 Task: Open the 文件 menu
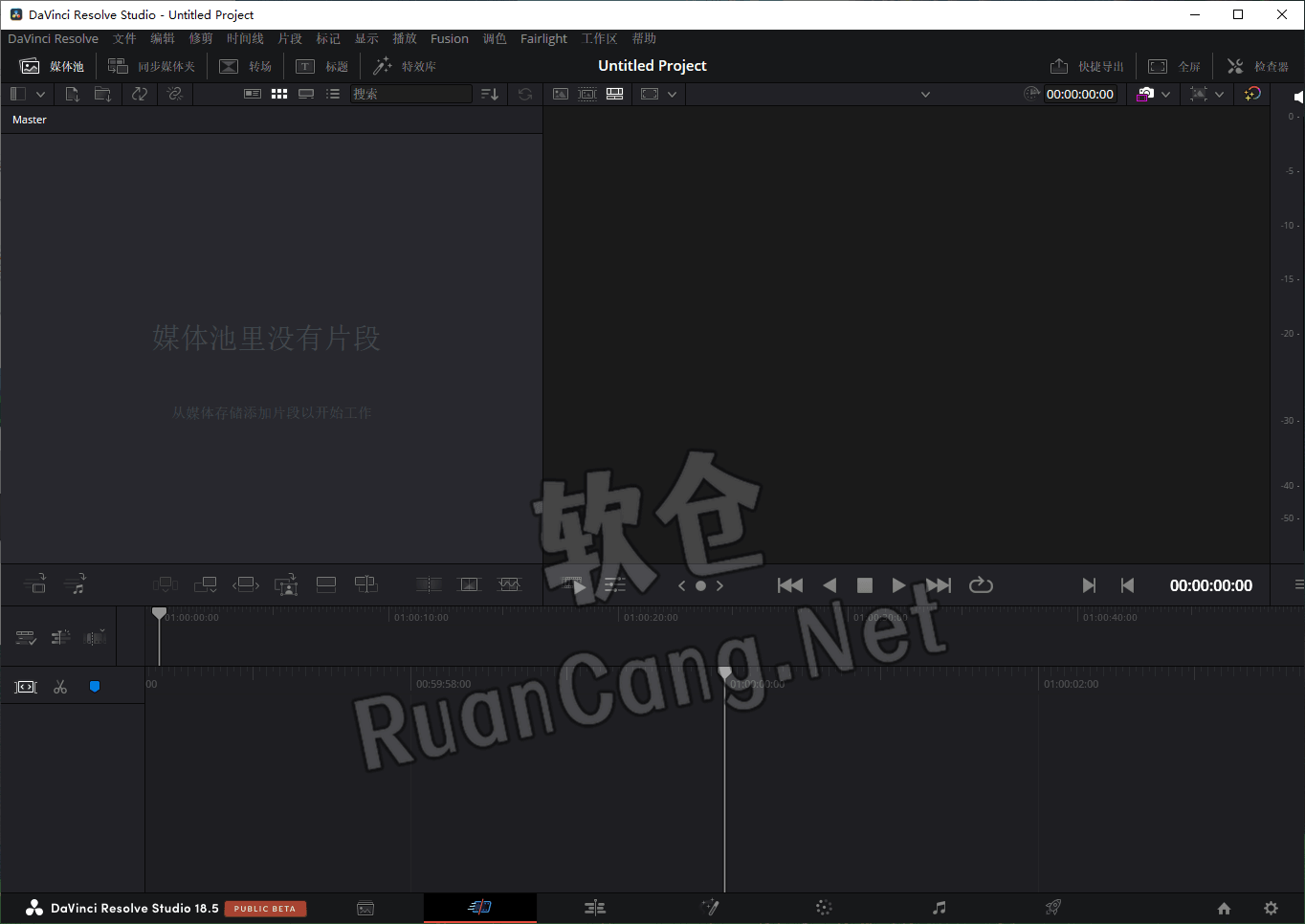coord(124,38)
